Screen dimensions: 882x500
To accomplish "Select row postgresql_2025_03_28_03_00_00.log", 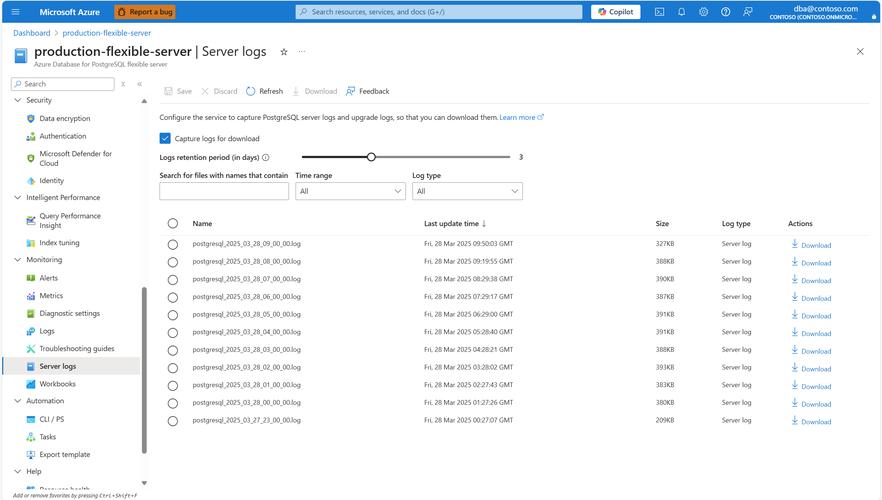I will [x=173, y=350].
